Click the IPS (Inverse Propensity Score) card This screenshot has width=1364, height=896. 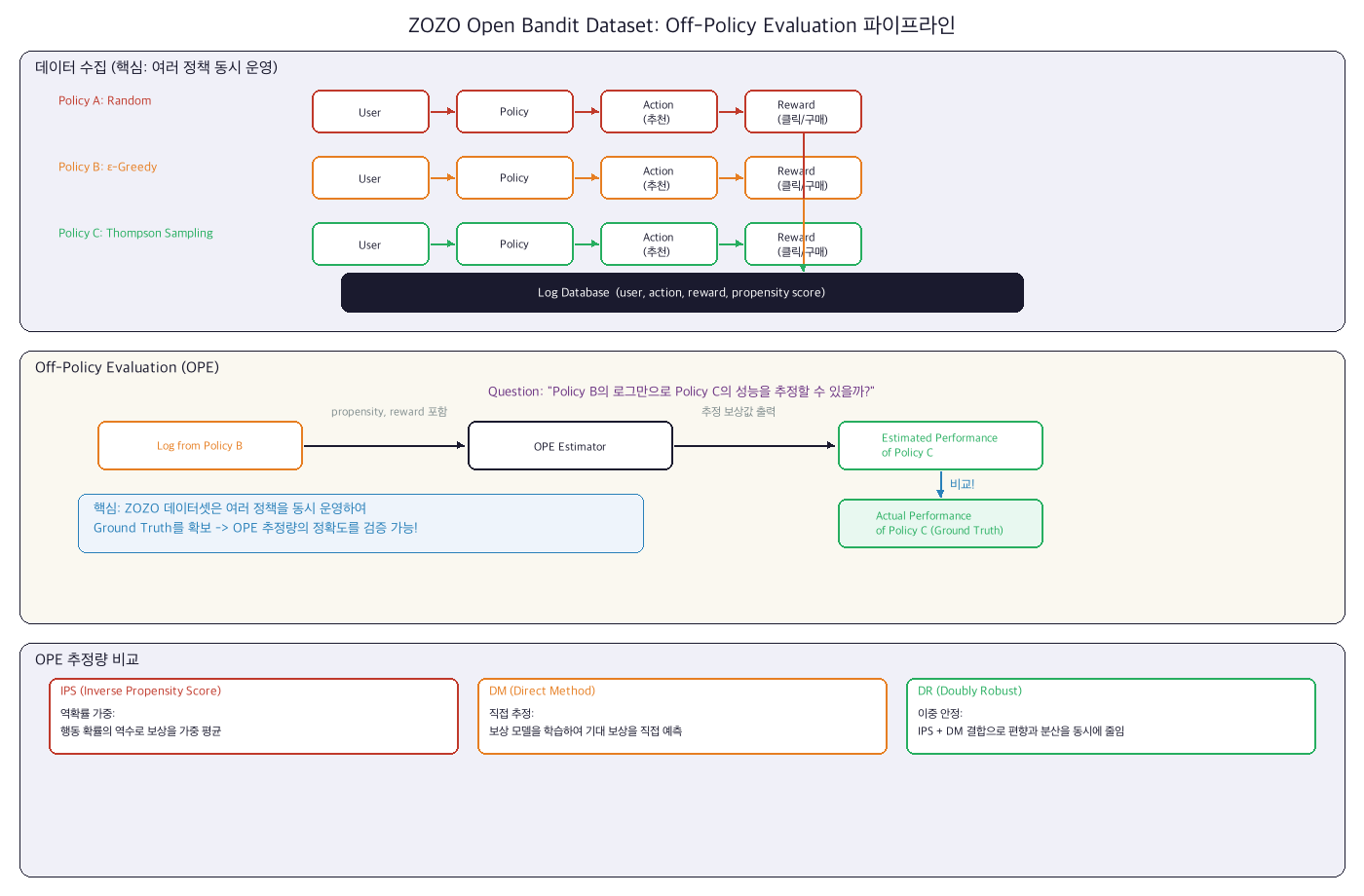(253, 717)
